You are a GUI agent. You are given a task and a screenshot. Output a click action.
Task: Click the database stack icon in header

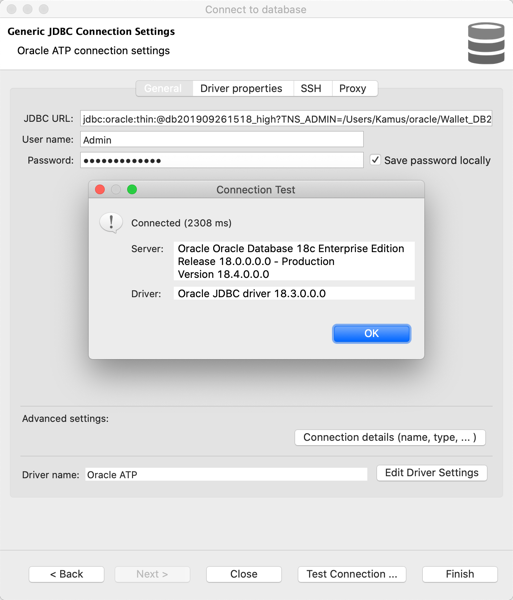[x=486, y=43]
